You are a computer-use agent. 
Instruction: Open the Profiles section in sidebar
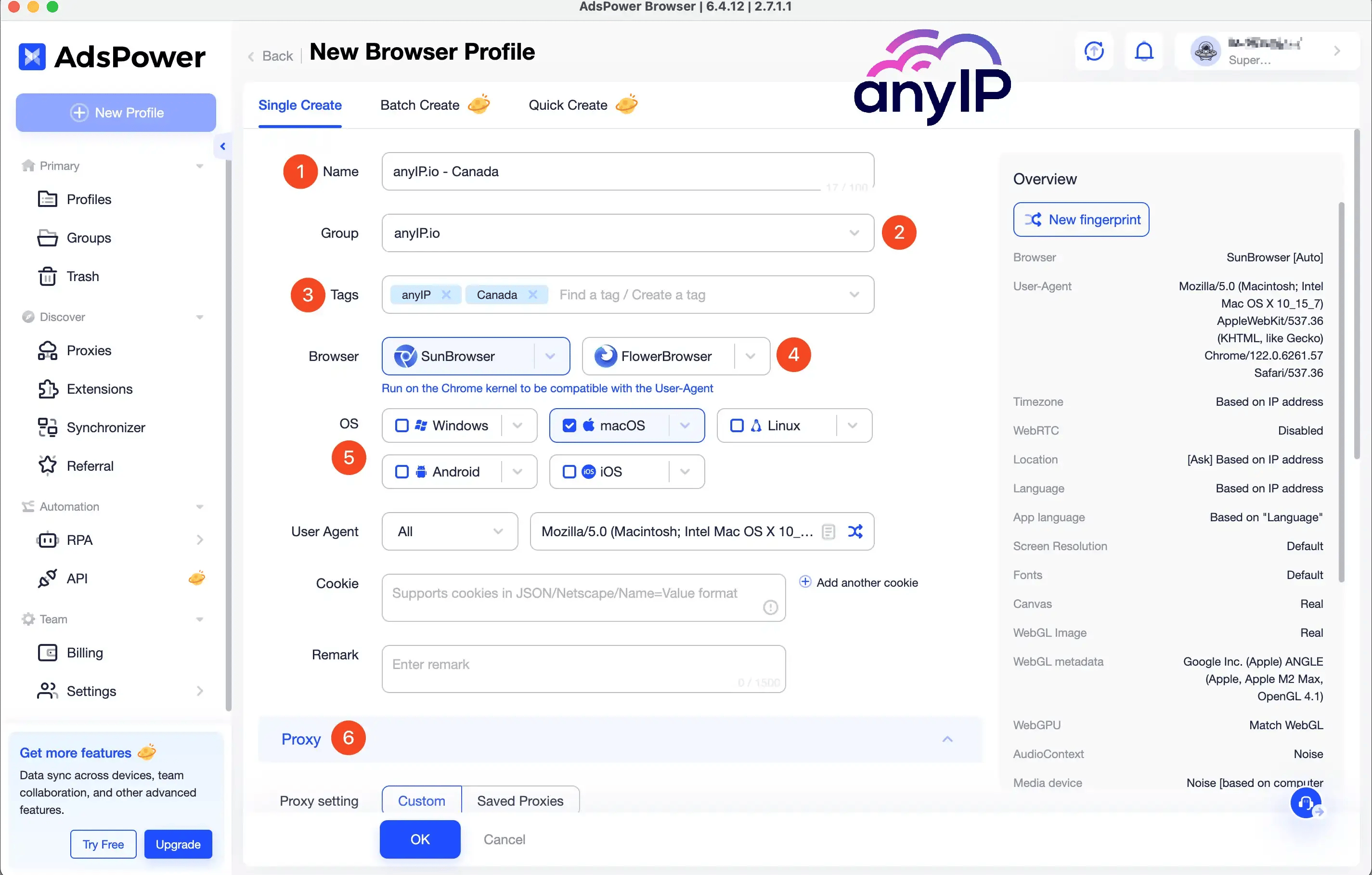click(x=75, y=199)
